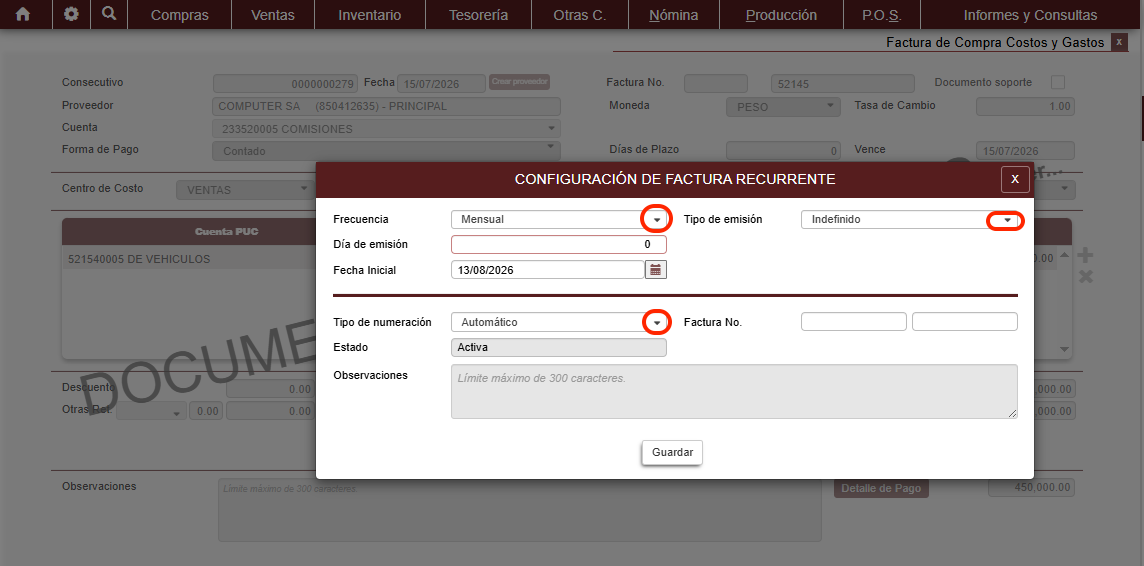Viewport: 1144px width, 566px height.
Task: Click the Guardar button
Action: pos(672,452)
